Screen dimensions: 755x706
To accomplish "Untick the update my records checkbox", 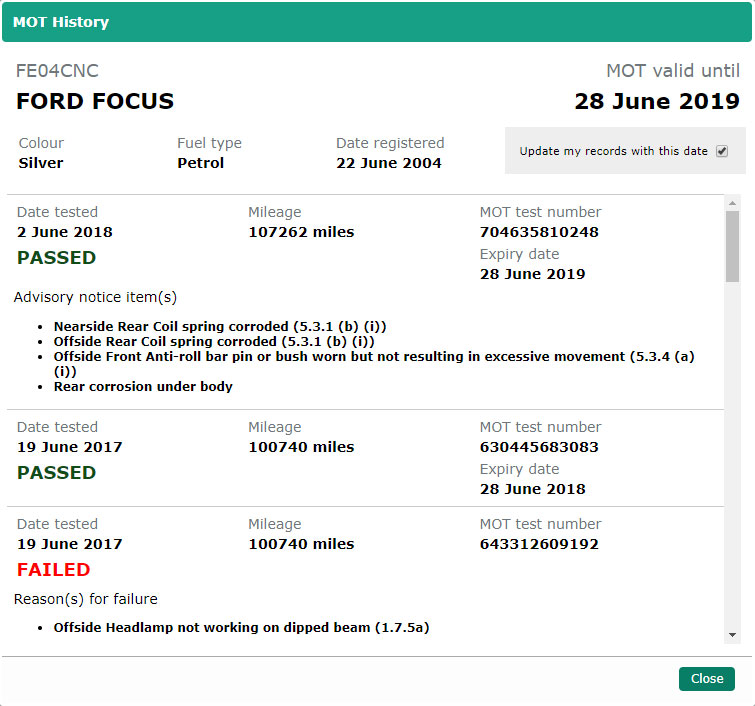I will (722, 151).
